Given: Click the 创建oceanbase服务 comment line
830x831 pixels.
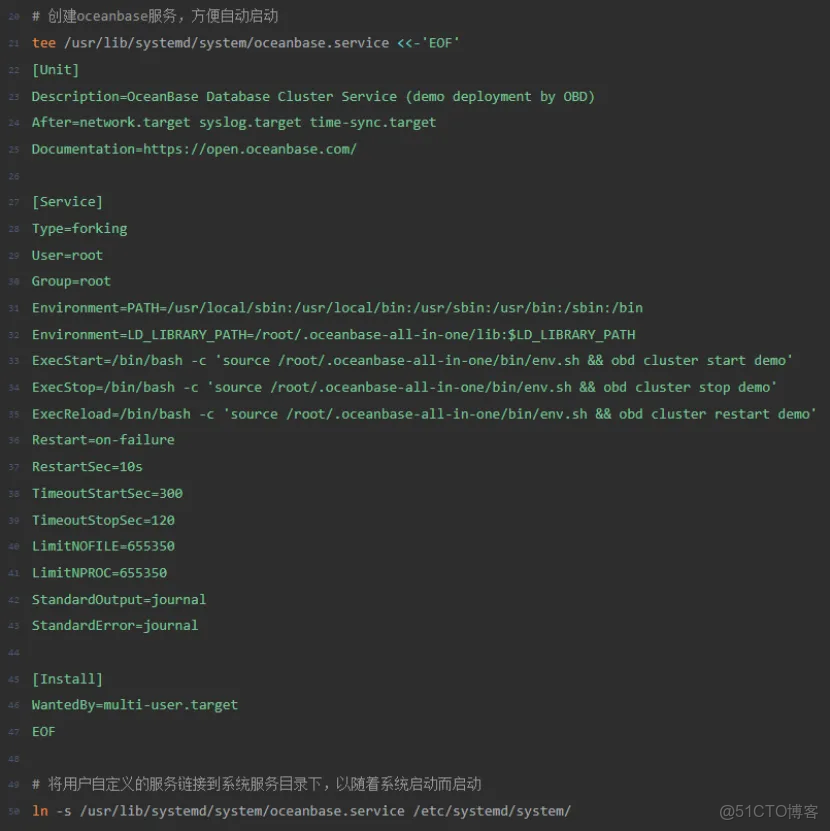Looking at the screenshot, I should point(150,16).
